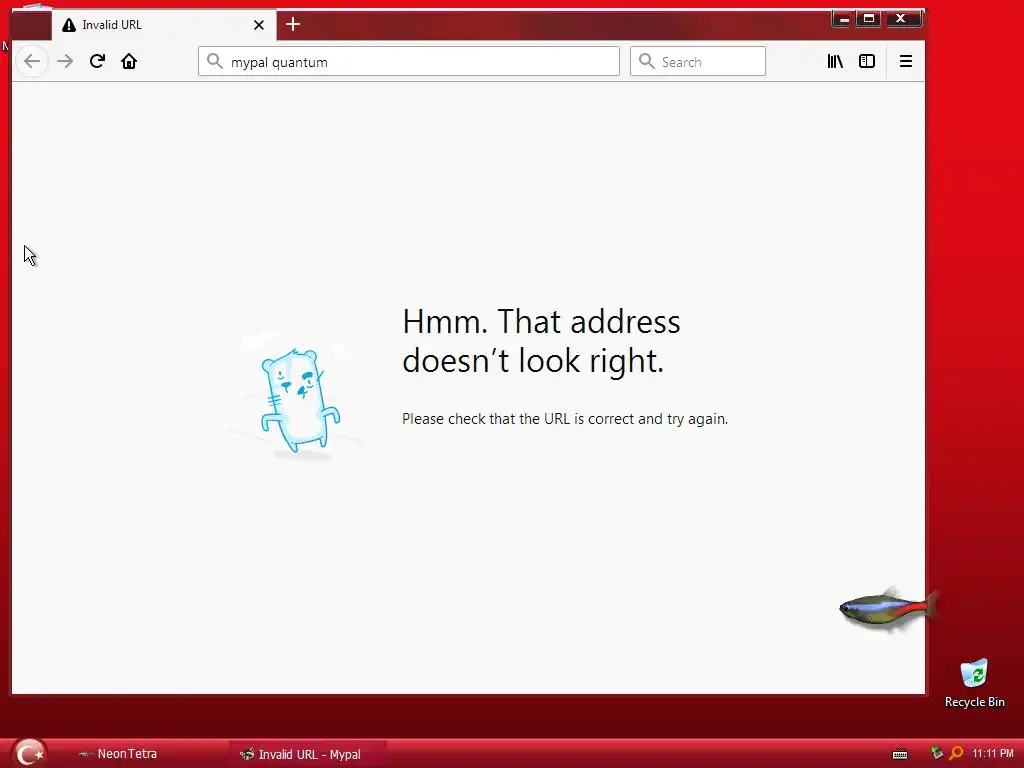Toggle the sidebar view icon
This screenshot has height=768, width=1024.
867,61
